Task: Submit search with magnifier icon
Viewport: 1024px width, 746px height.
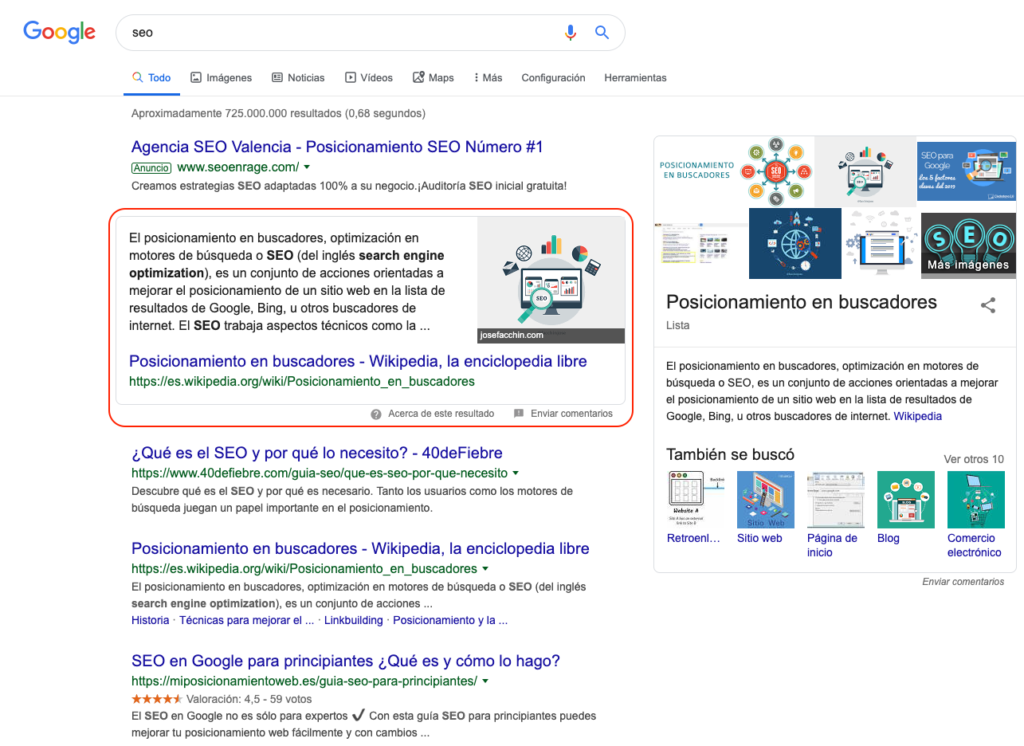Action: 602,33
